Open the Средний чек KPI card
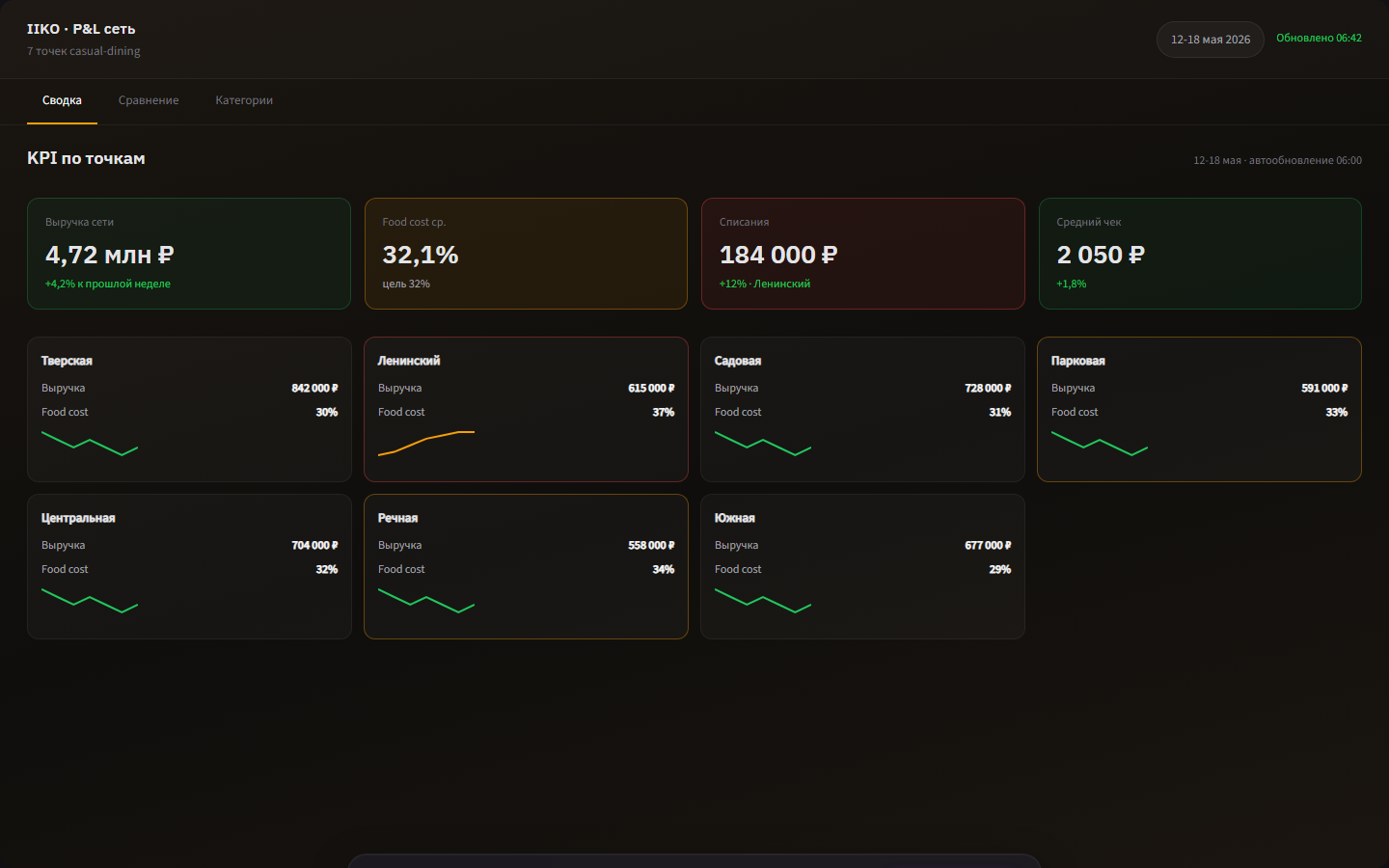This screenshot has width=1389, height=868. [1200, 254]
